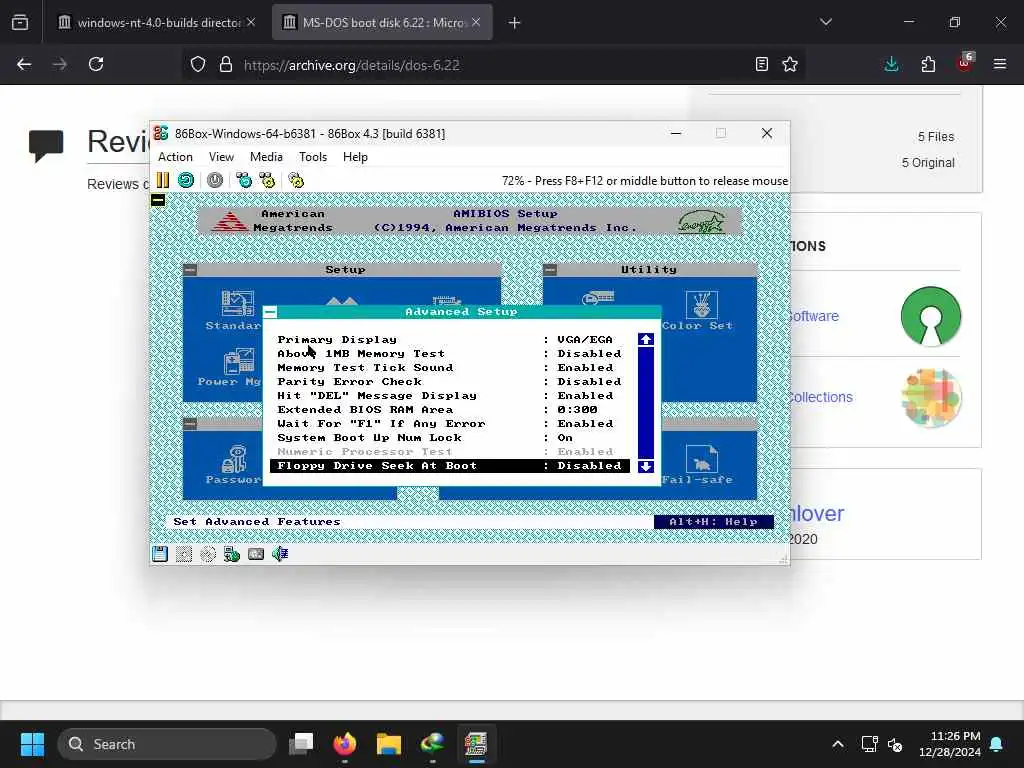
Task: Open File Explorer from taskbar
Action: pos(389,744)
